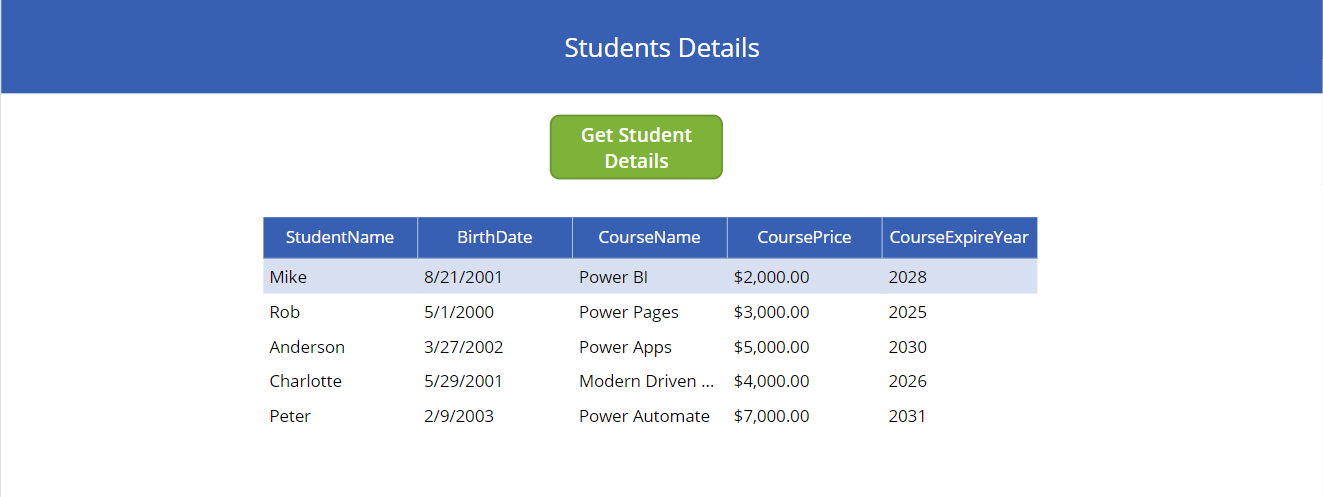Click the $5,000.00 course price cell
The height and width of the screenshot is (497, 1323).
pyautogui.click(x=771, y=347)
